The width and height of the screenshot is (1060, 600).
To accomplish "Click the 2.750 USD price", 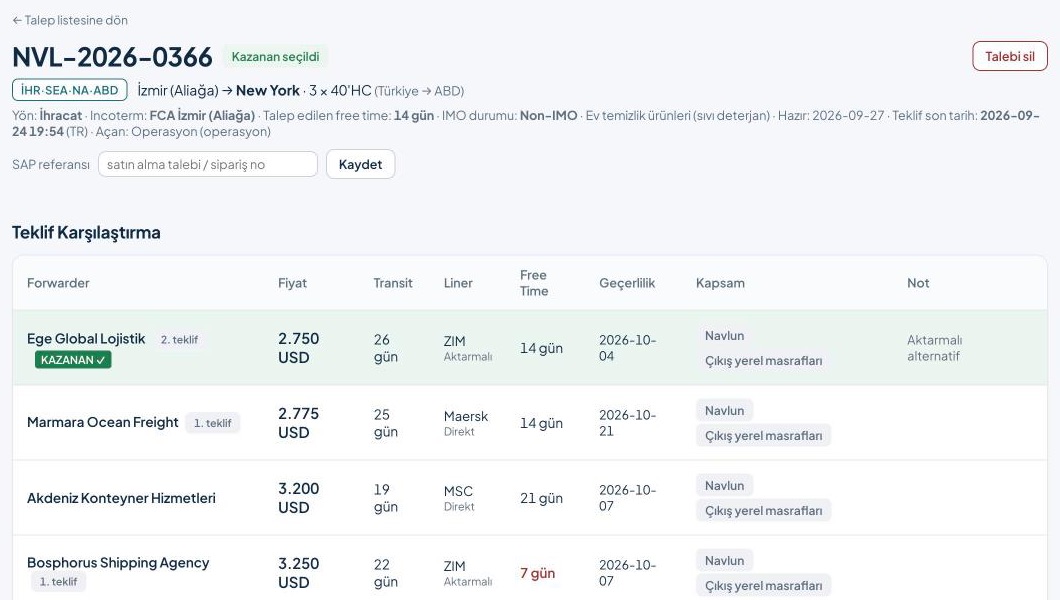I will click(298, 348).
